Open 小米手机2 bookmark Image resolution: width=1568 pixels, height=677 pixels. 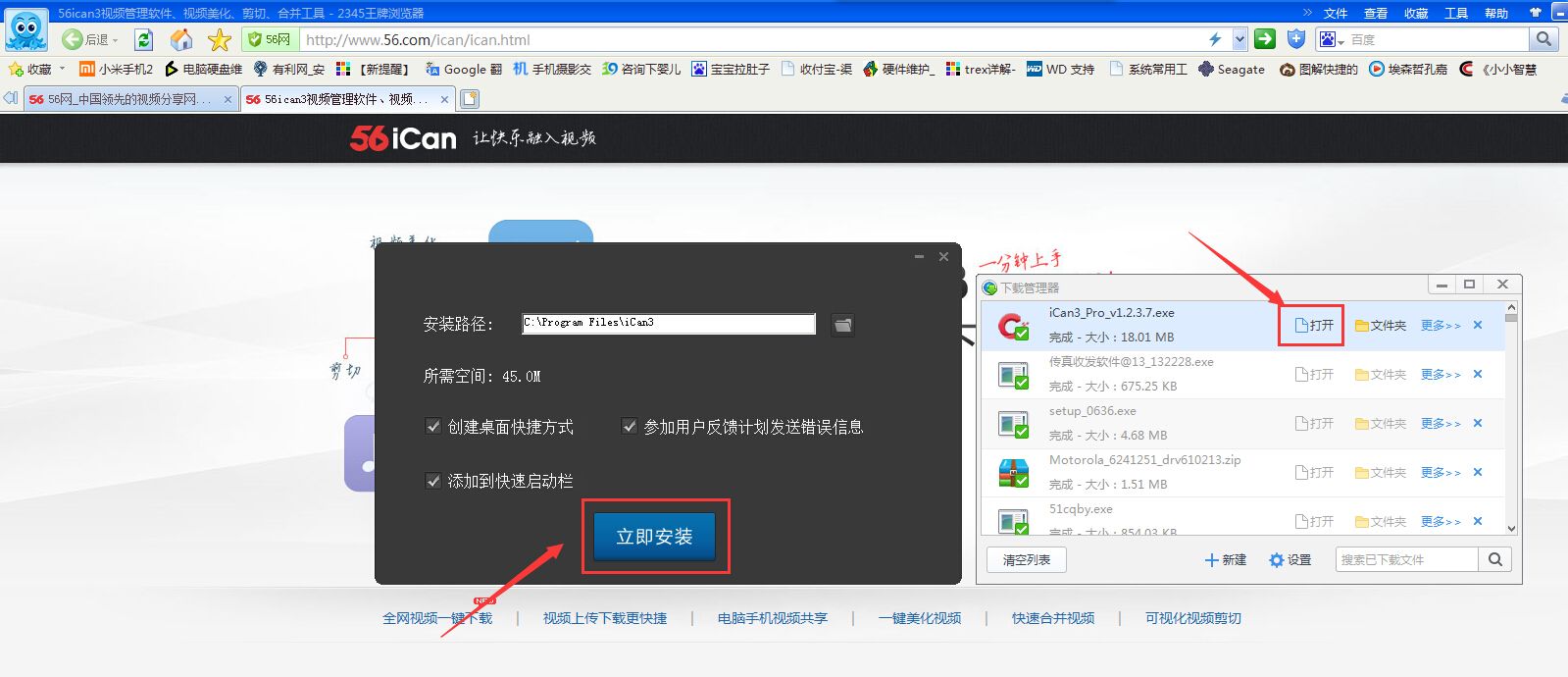[117, 69]
